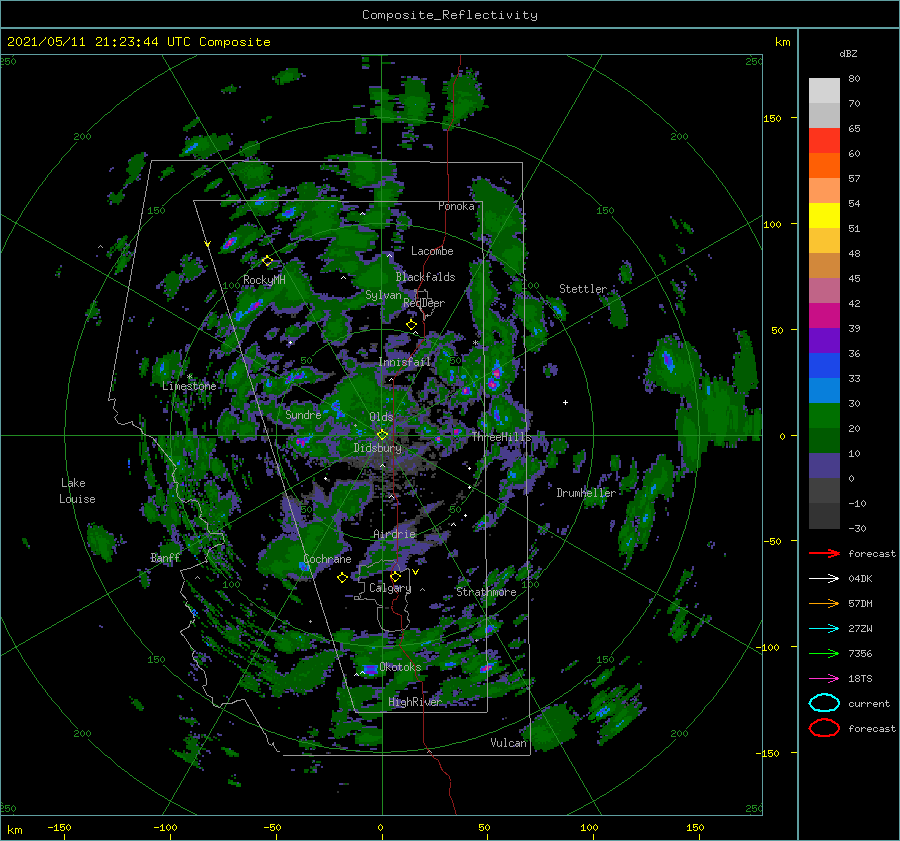
Task: Pick the bright green 20-30 dBZ swatch
Action: [824, 416]
